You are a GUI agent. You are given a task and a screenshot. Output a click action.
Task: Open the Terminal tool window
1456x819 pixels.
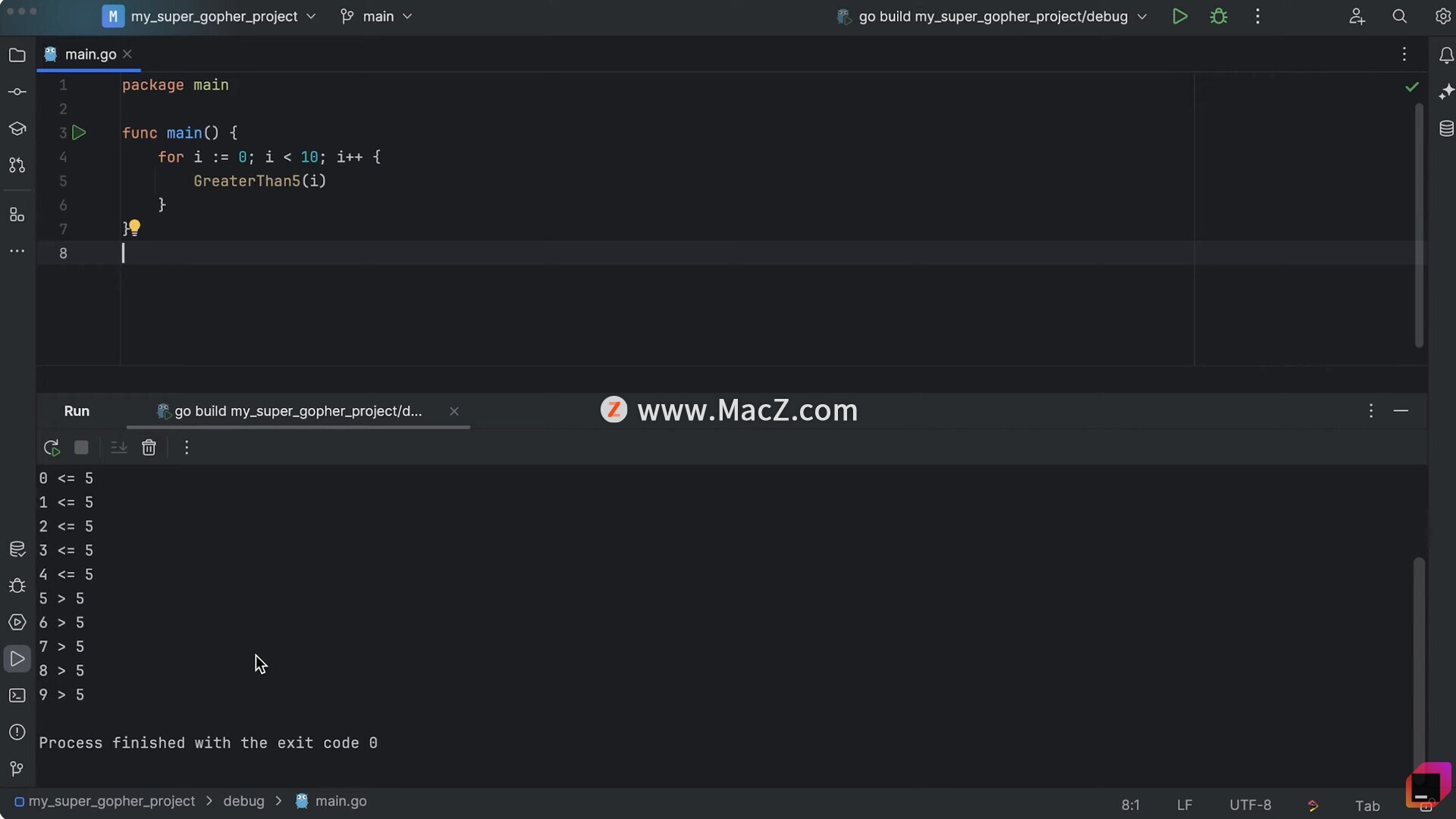click(17, 695)
